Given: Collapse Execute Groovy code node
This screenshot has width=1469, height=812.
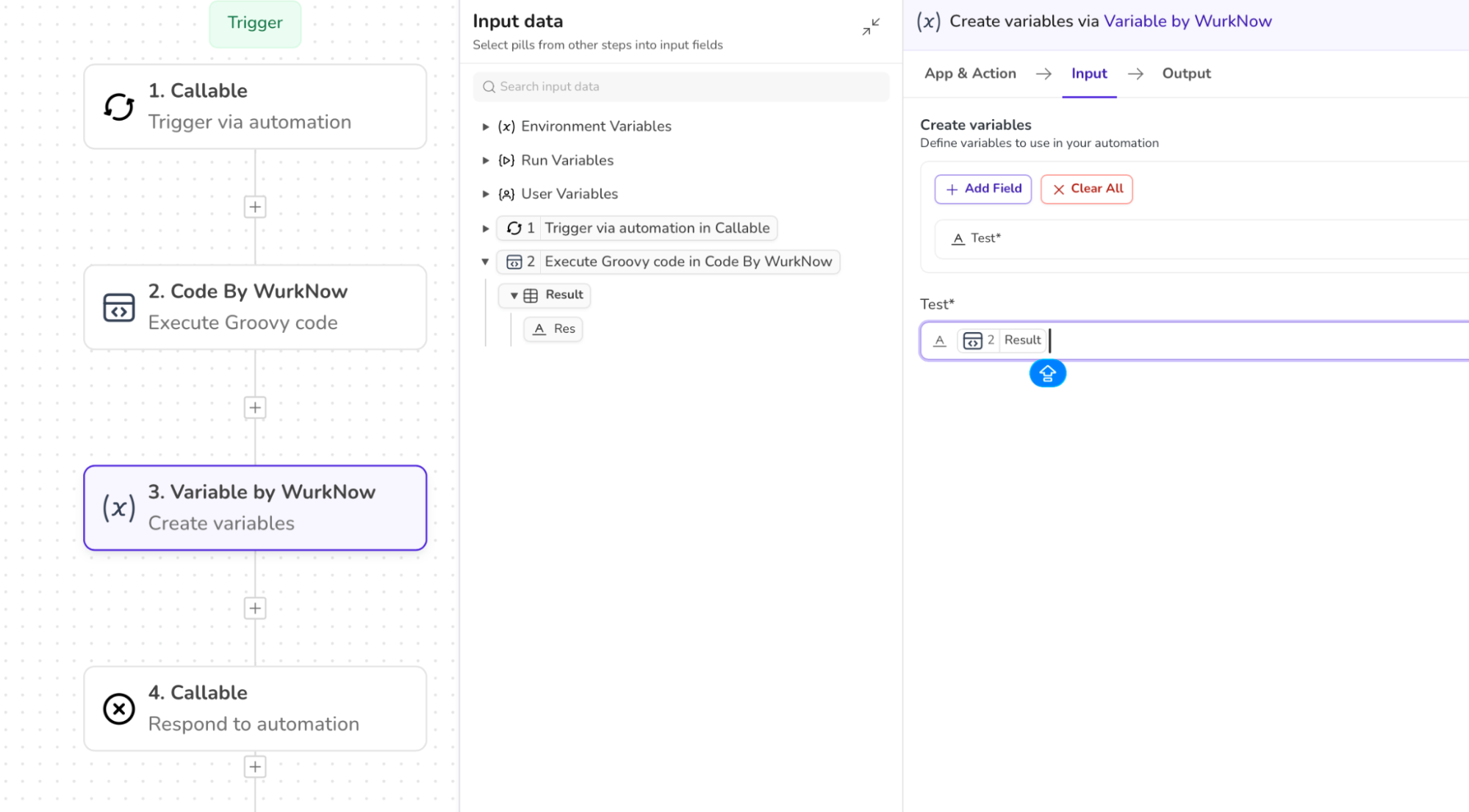Looking at the screenshot, I should coord(485,262).
